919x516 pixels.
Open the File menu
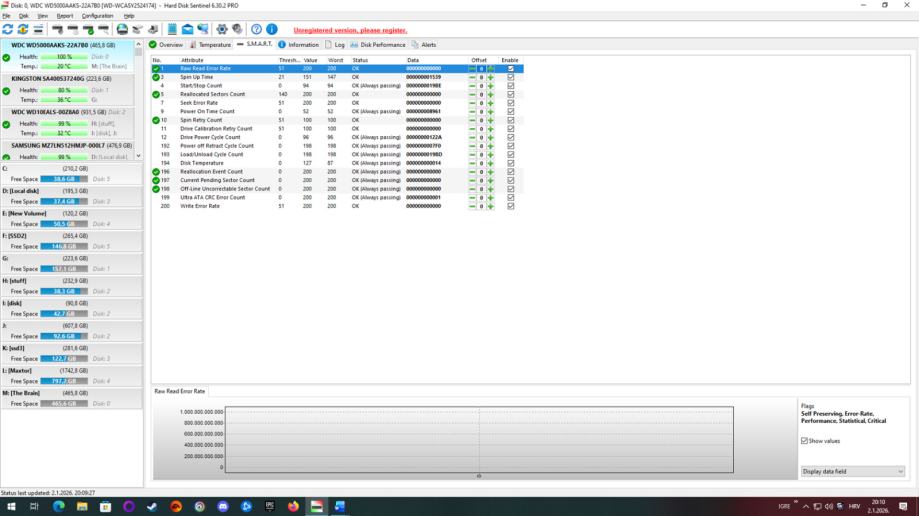tap(6, 16)
